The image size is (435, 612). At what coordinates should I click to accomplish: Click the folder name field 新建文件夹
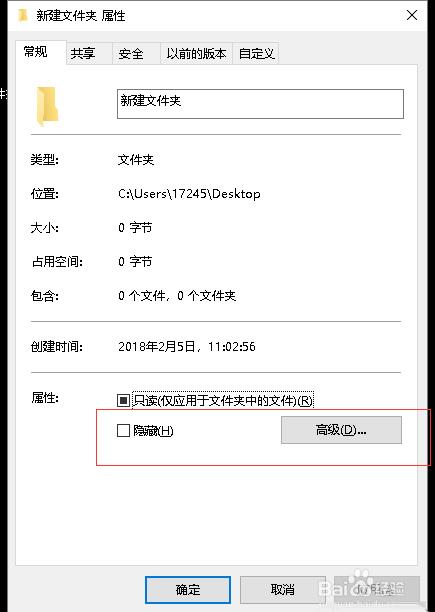260,104
